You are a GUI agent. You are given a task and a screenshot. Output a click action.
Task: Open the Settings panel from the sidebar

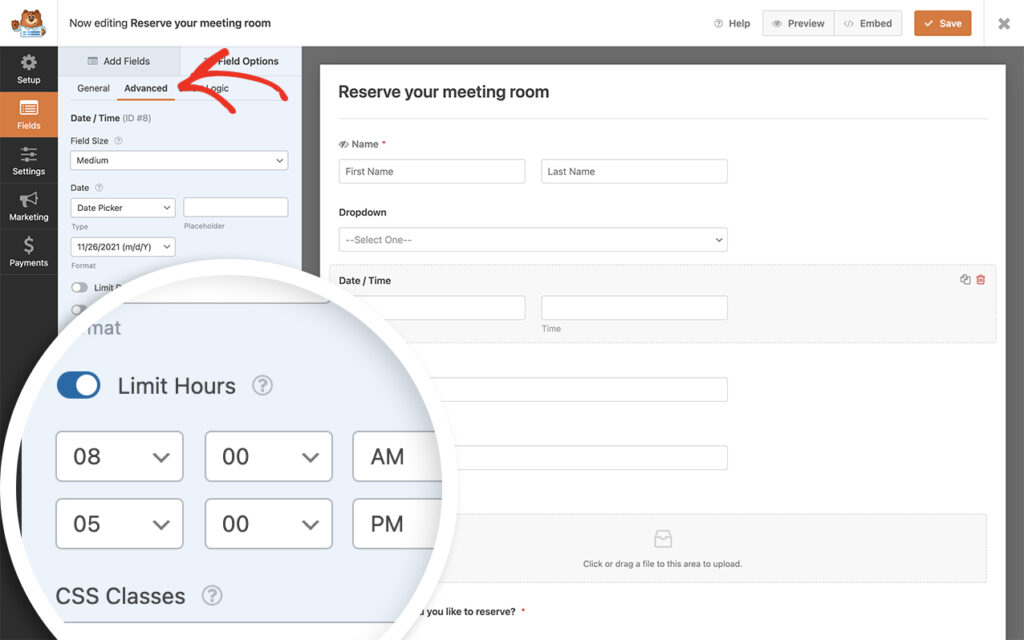tap(29, 160)
